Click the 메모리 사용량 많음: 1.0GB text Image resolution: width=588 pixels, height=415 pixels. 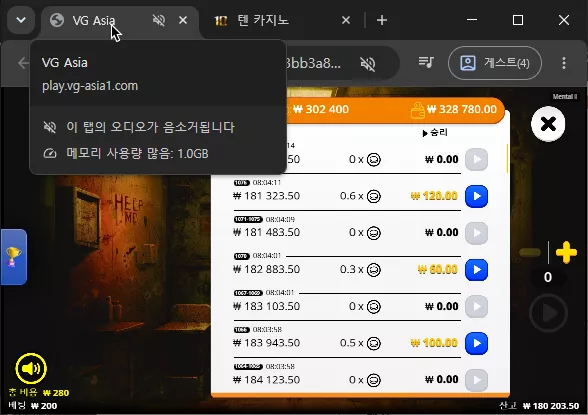pos(137,153)
